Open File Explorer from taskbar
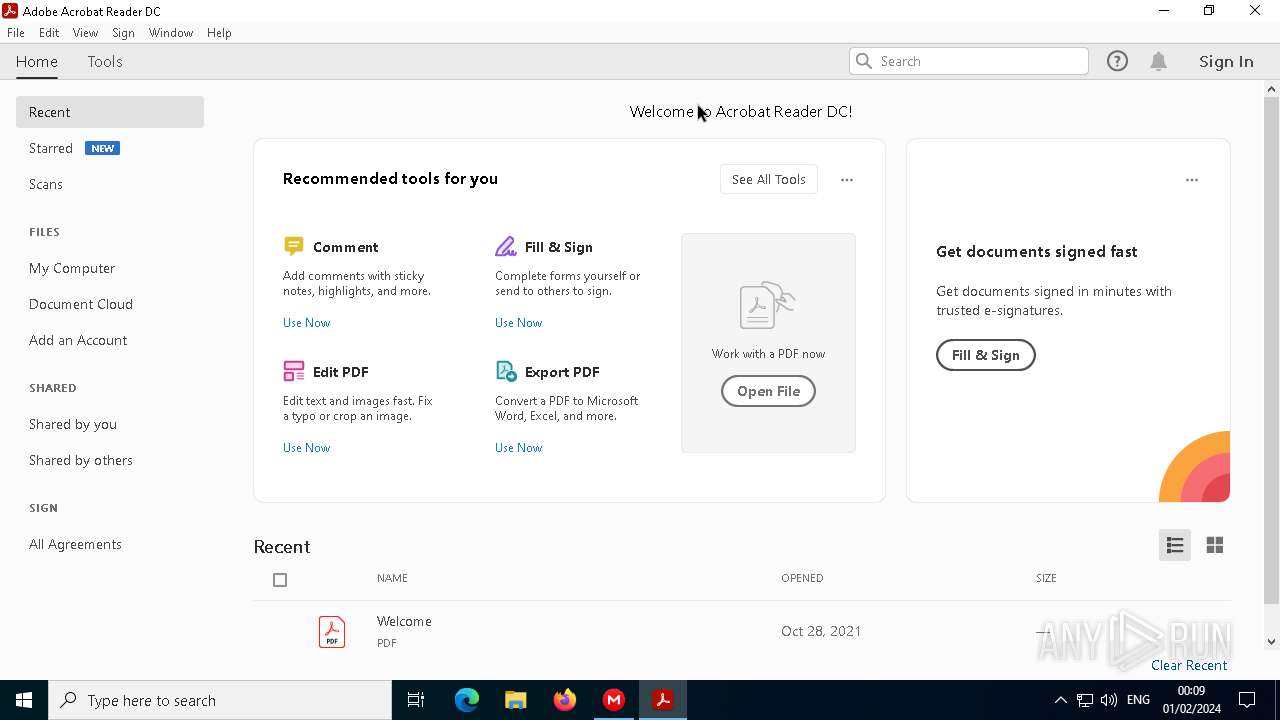The width and height of the screenshot is (1280, 720). 516,700
